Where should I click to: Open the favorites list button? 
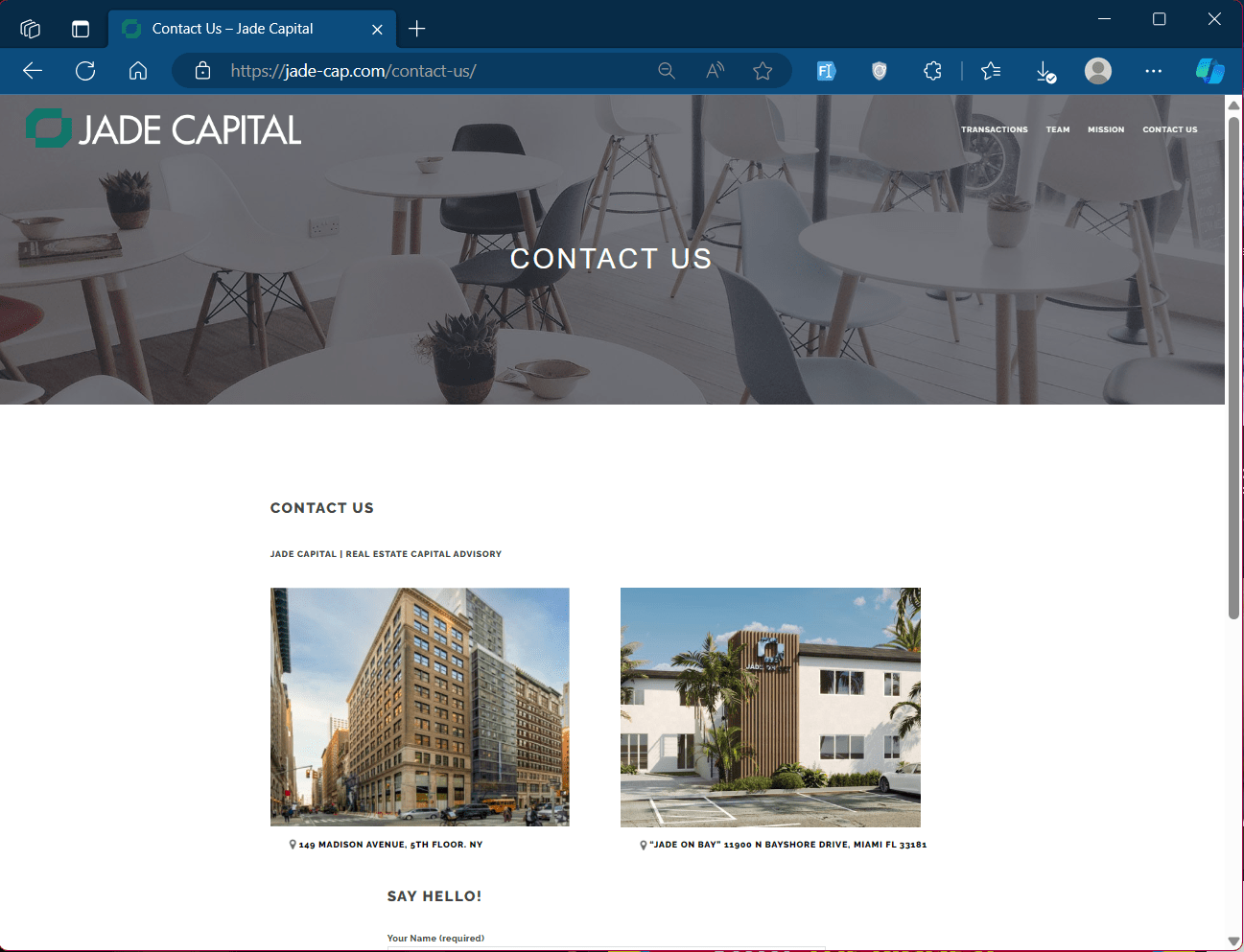991,71
